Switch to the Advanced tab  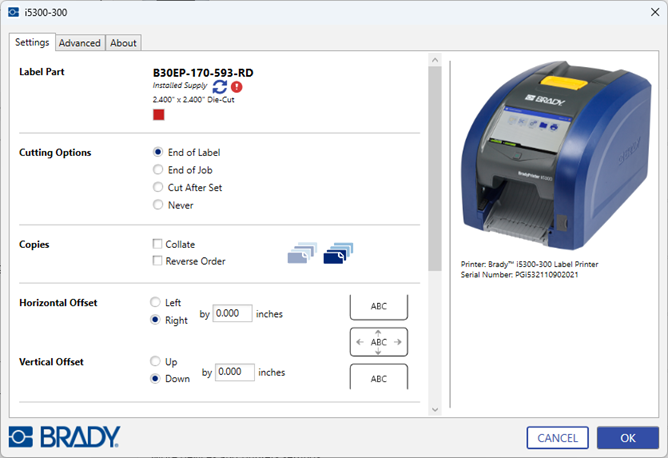tap(79, 43)
